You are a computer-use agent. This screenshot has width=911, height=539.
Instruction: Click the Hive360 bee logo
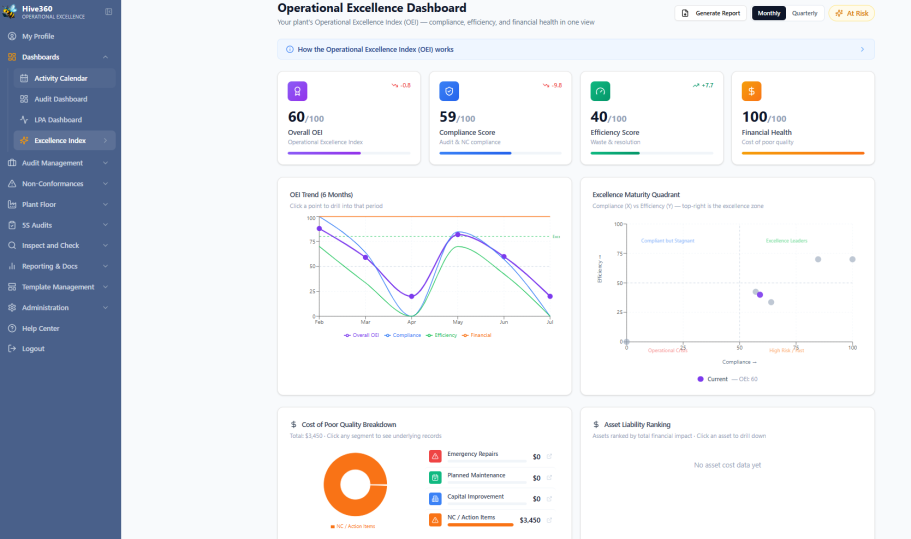(10, 11)
